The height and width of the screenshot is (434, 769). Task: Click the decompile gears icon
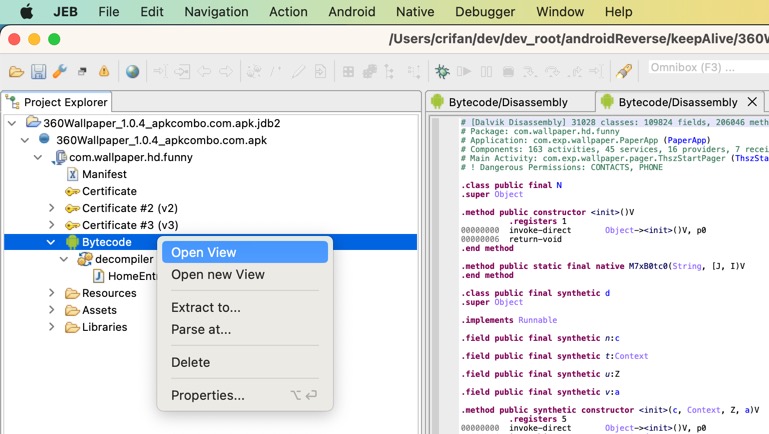254,72
